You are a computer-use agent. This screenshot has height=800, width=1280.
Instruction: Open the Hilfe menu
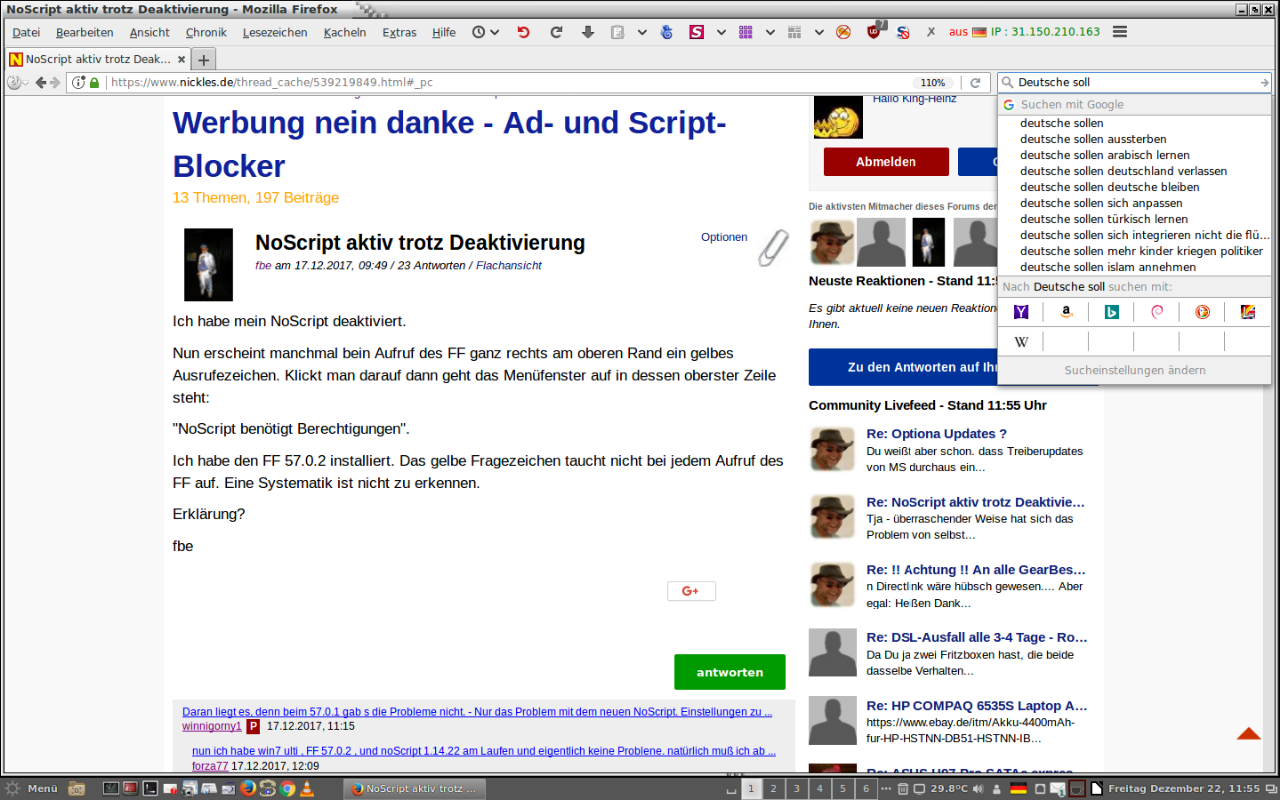[444, 32]
